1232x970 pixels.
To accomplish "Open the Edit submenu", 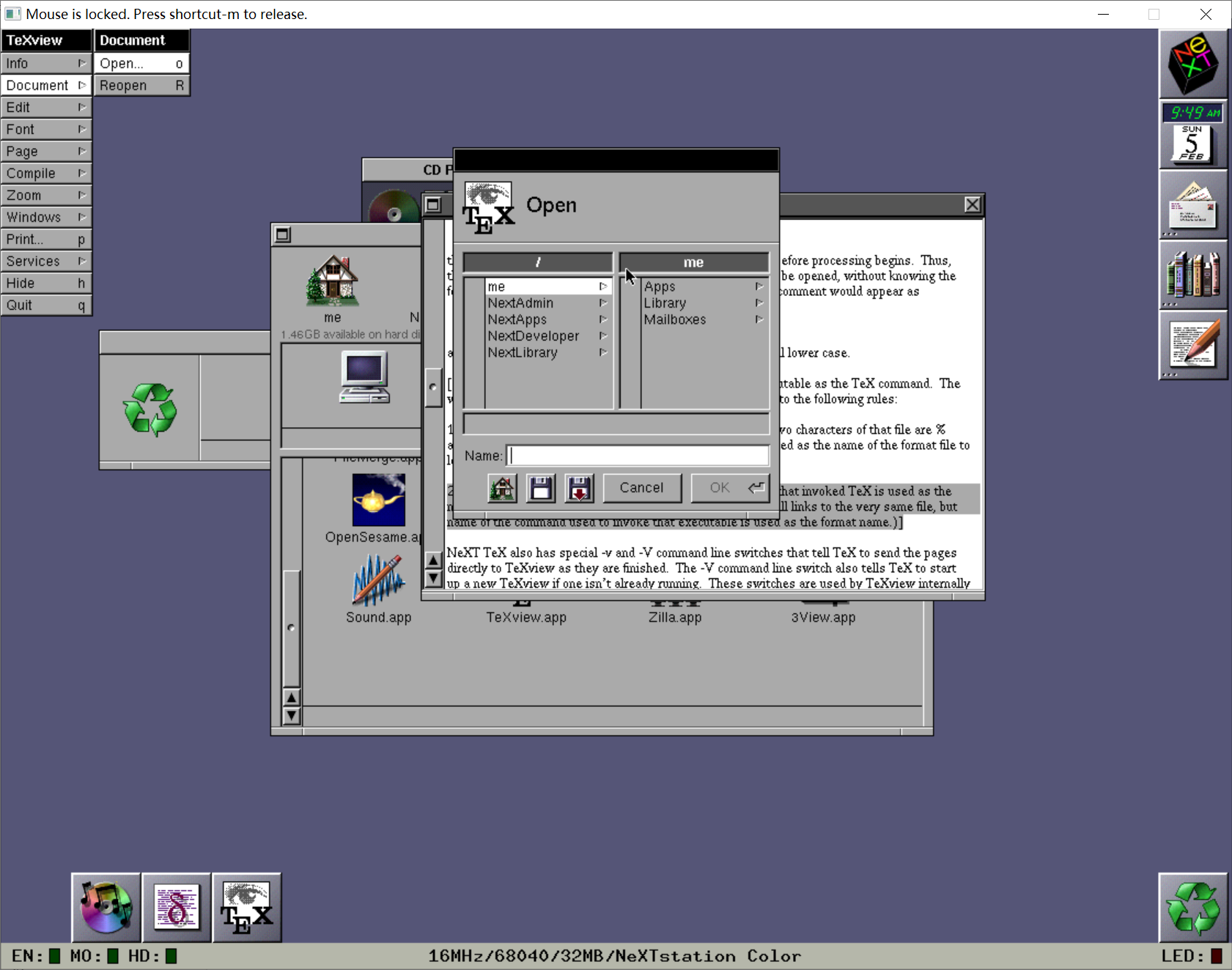I will [46, 107].
